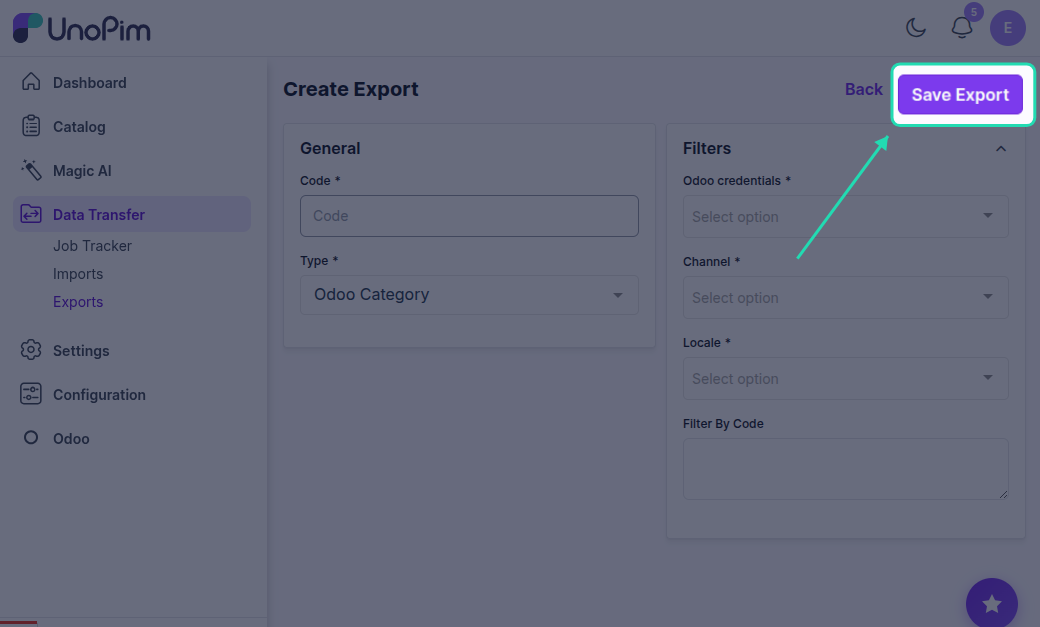The image size is (1040, 627).
Task: Click the Settings gear icon
Action: [31, 350]
